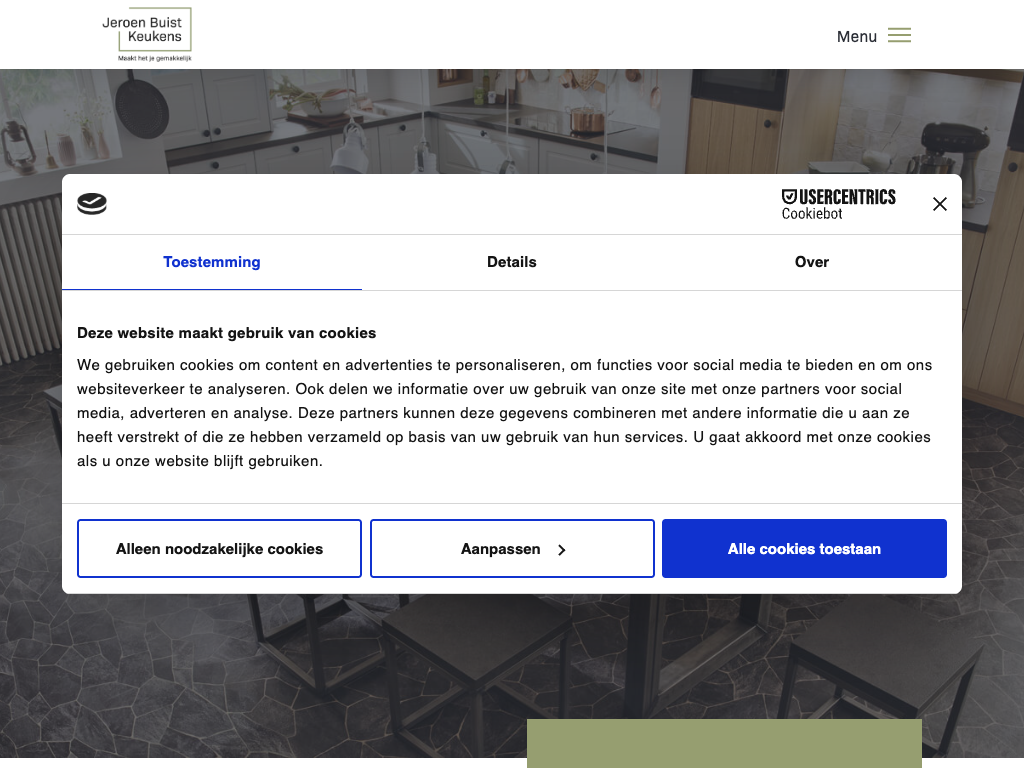Screen dimensions: 1024x768
Task: Click the green block at page bottom
Action: pos(724,743)
